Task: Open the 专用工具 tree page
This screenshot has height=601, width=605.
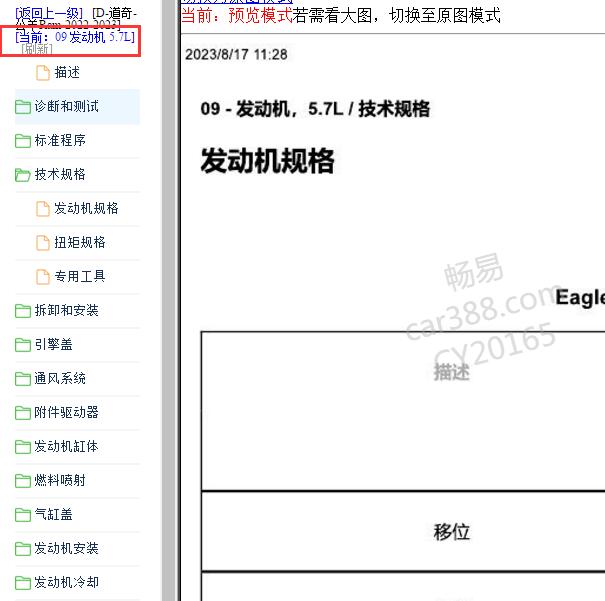Action: (x=80, y=276)
